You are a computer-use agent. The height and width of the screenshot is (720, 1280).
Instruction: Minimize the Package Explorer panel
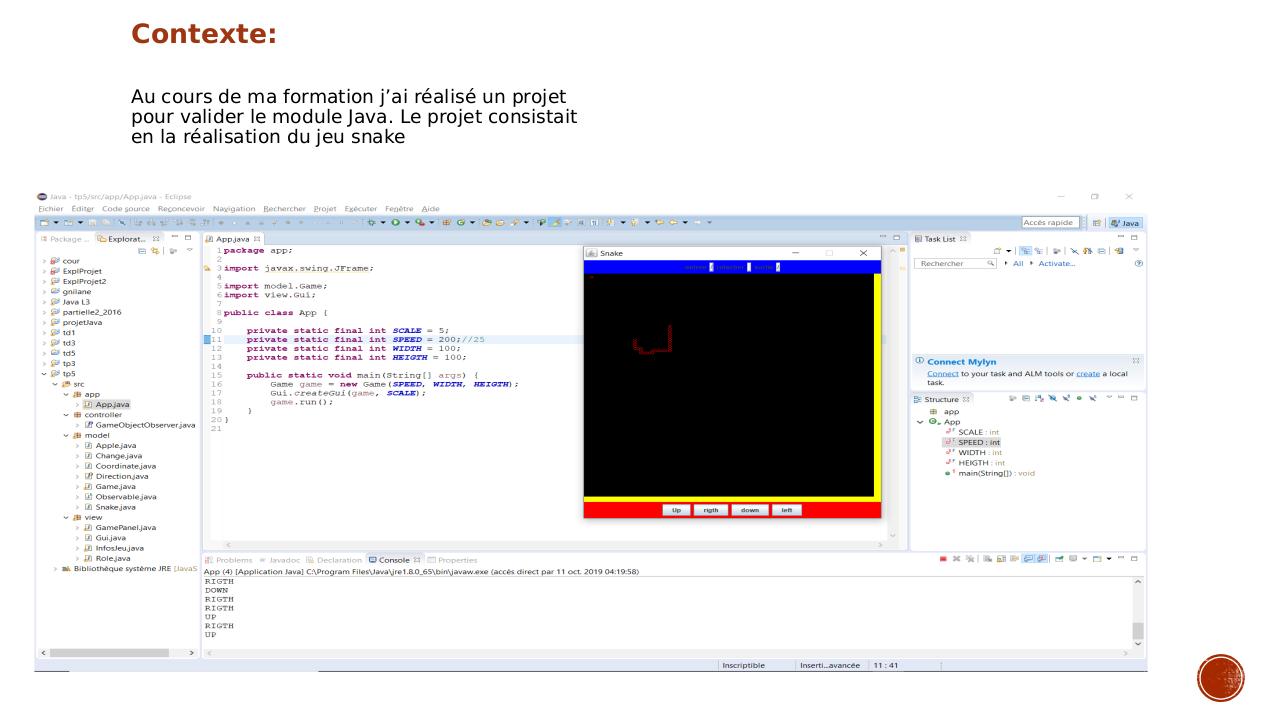point(175,239)
